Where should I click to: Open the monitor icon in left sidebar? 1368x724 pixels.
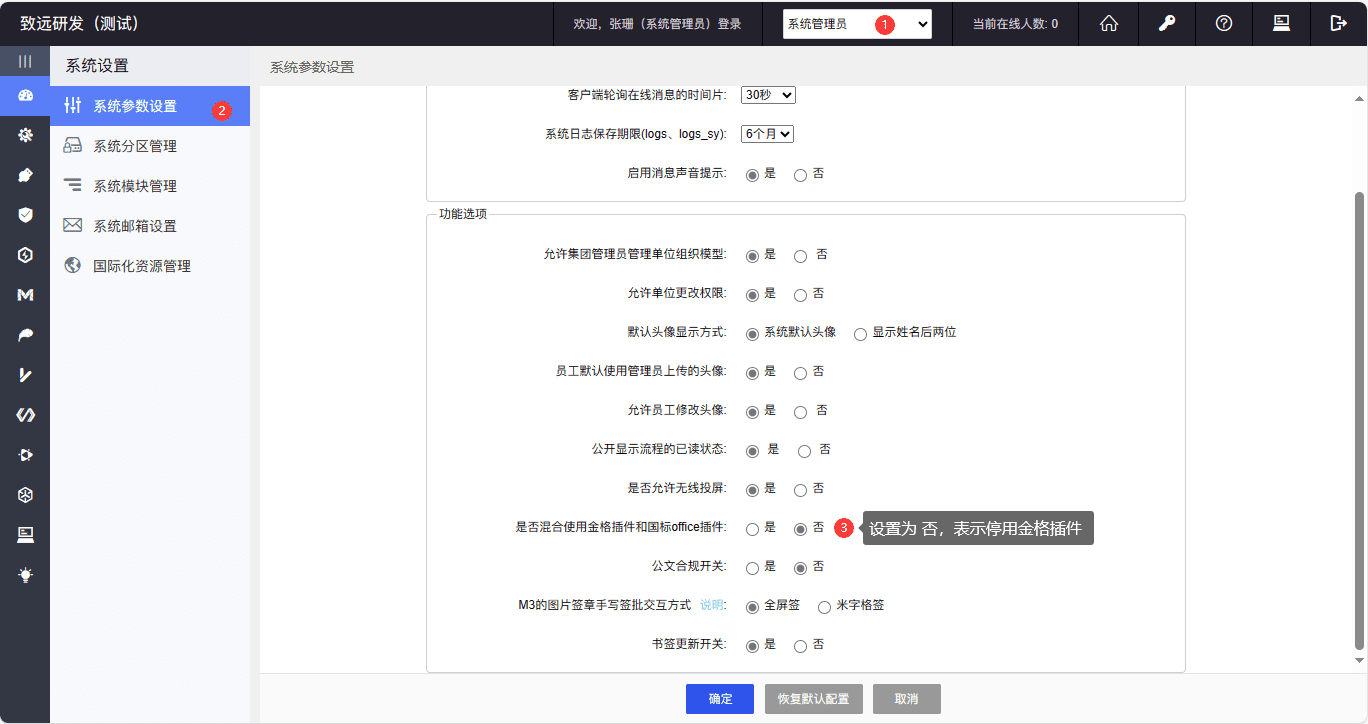[x=25, y=535]
